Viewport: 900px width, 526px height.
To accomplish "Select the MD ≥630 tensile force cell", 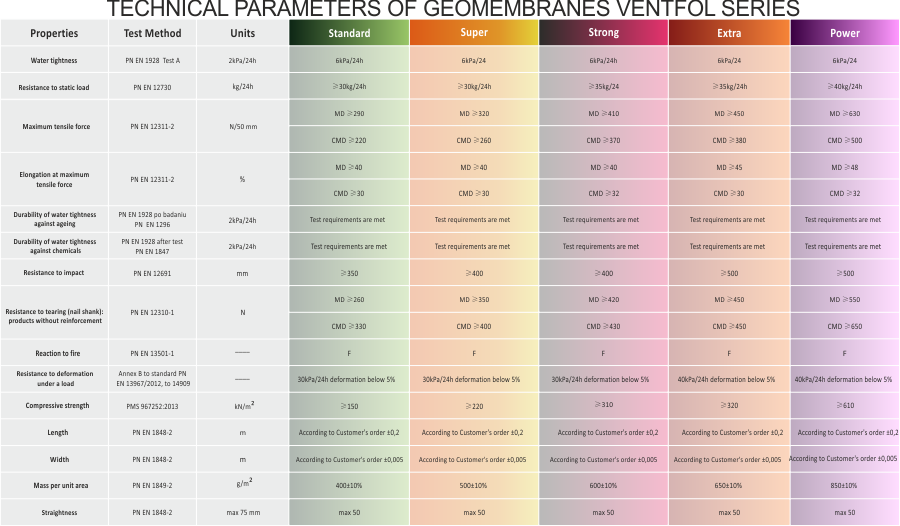I will point(844,114).
